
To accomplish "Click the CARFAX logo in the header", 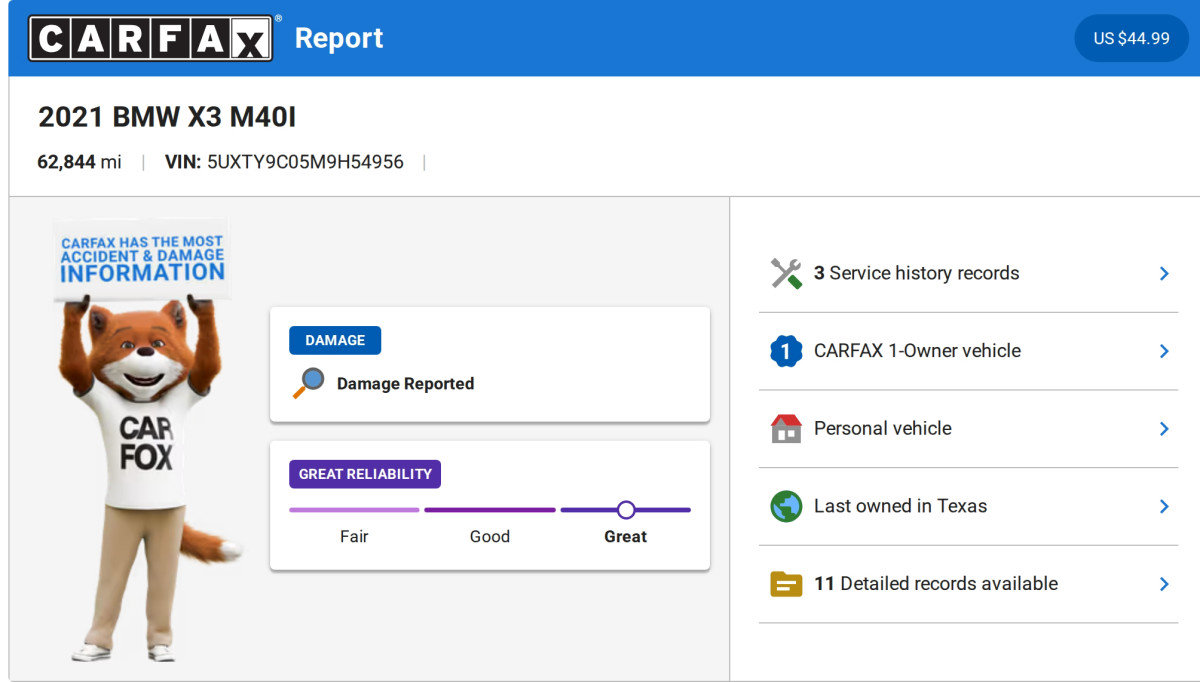I will click(150, 38).
